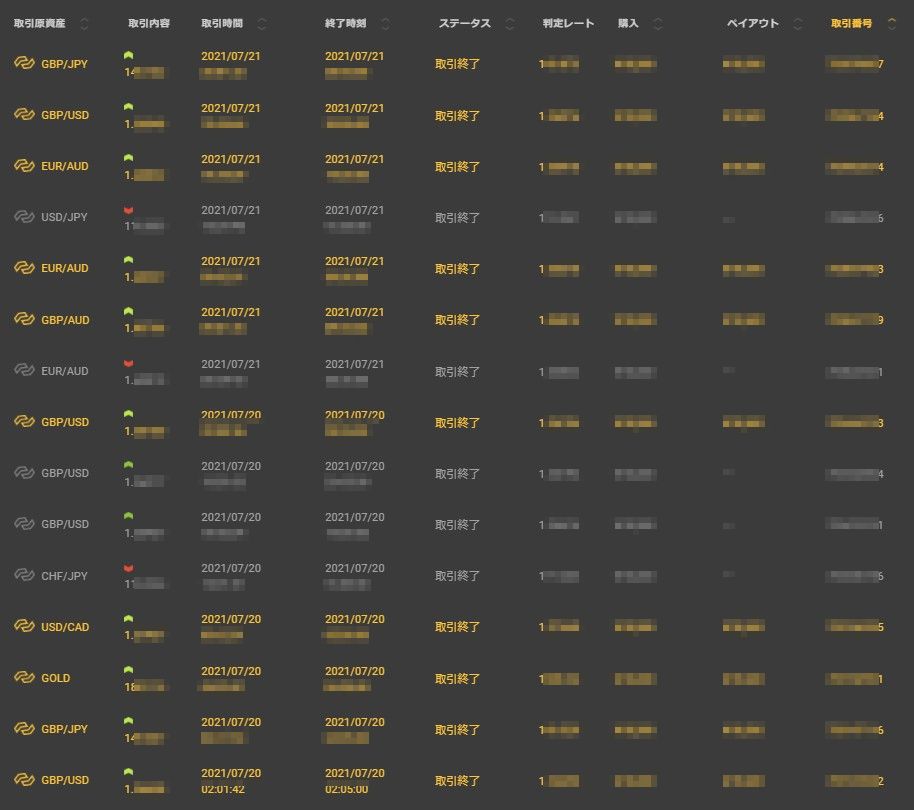Click the GOLD asset chain icon

pos(24,678)
